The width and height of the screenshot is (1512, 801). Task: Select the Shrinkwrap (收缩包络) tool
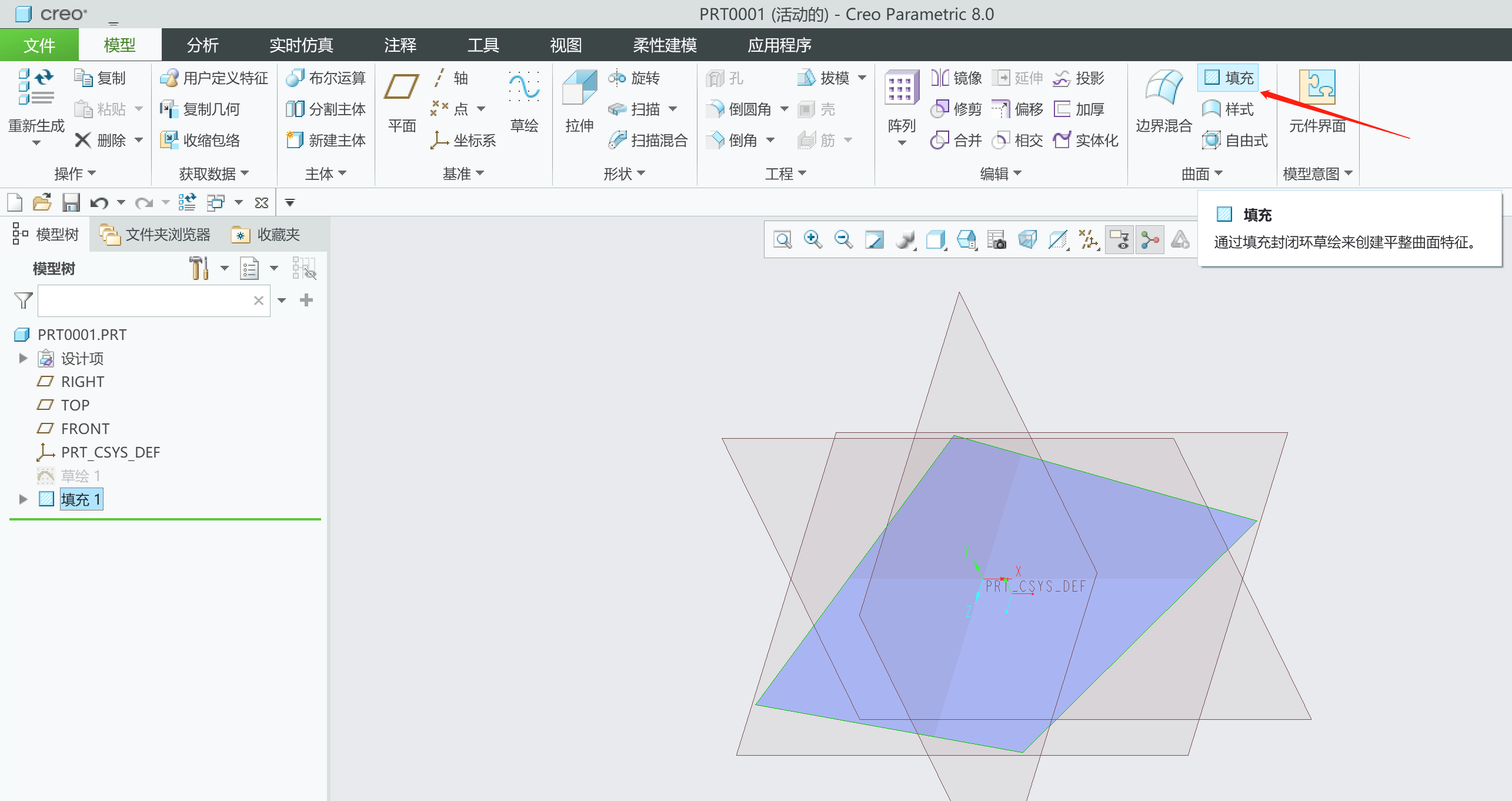(x=201, y=141)
